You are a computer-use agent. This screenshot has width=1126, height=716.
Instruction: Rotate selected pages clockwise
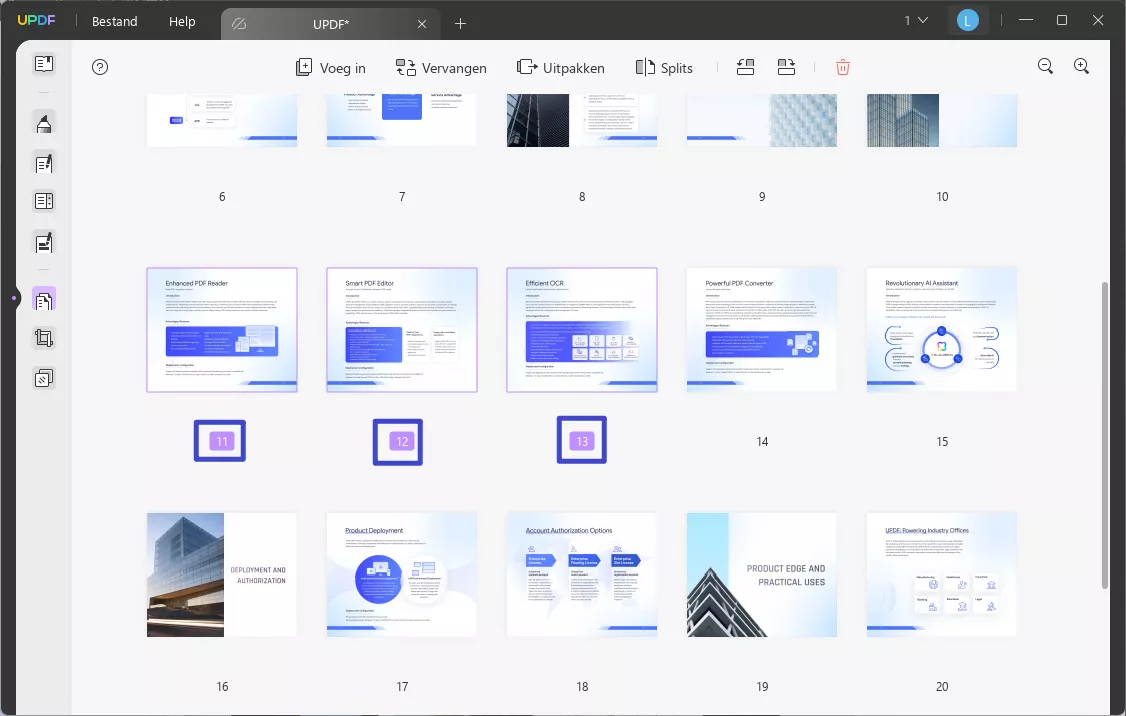786,68
